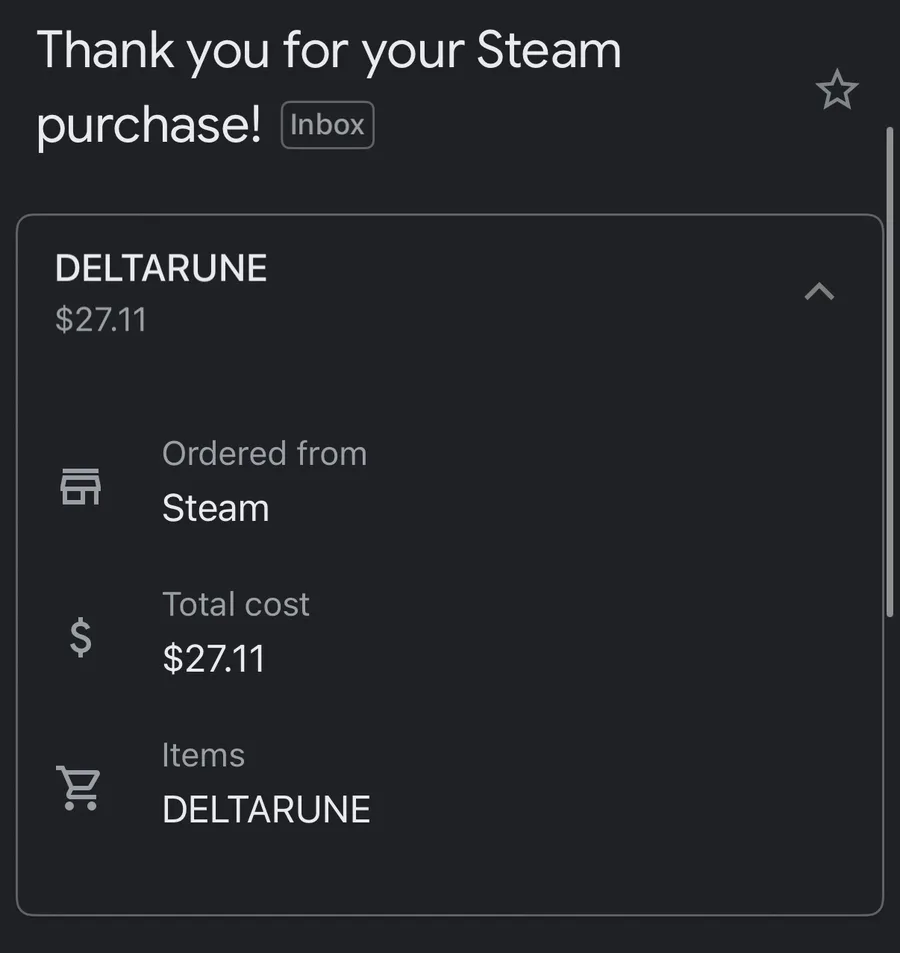Viewport: 900px width, 953px height.
Task: Click the "Ordered from" label
Action: (x=264, y=454)
